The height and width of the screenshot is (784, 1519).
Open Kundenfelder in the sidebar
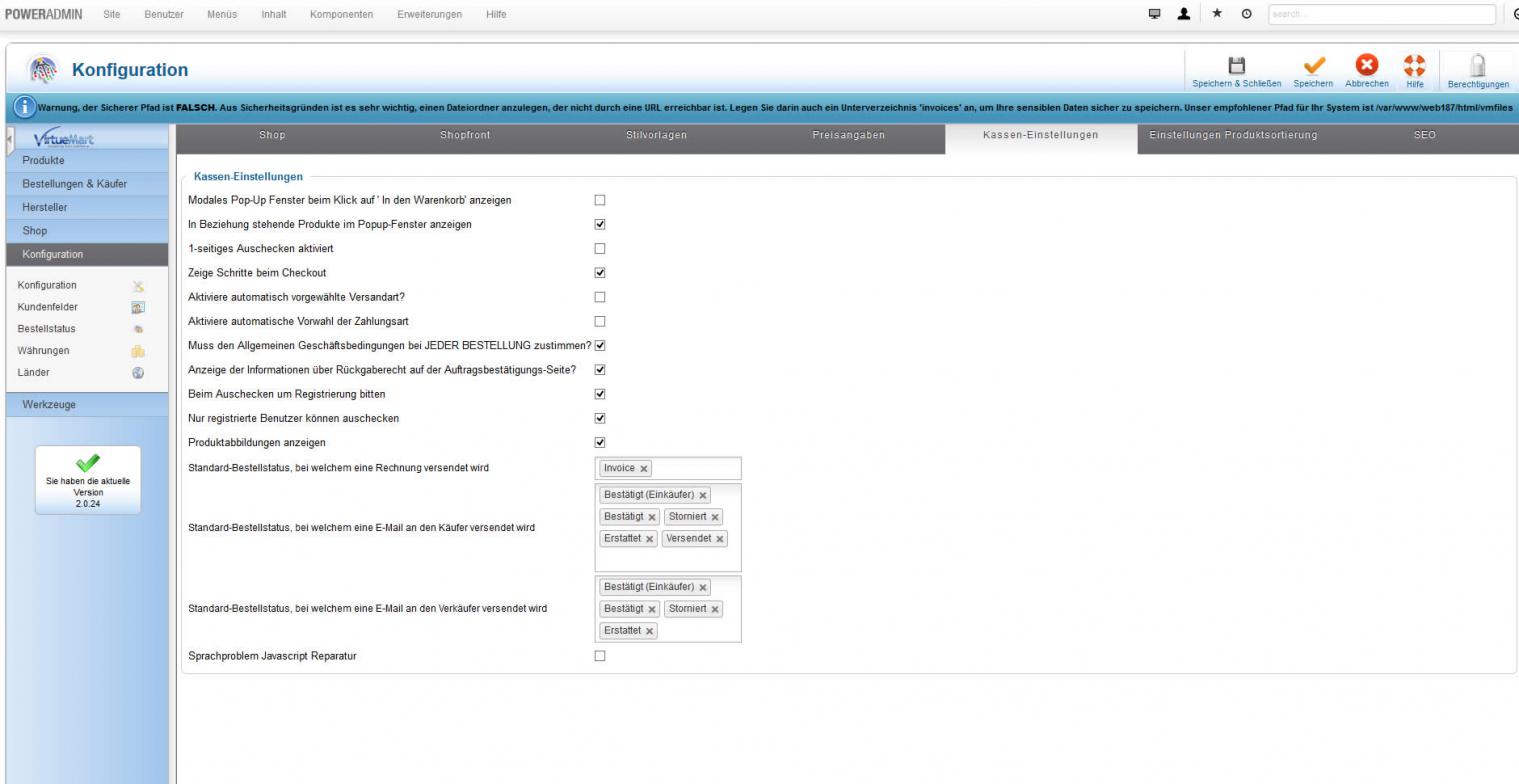point(48,307)
